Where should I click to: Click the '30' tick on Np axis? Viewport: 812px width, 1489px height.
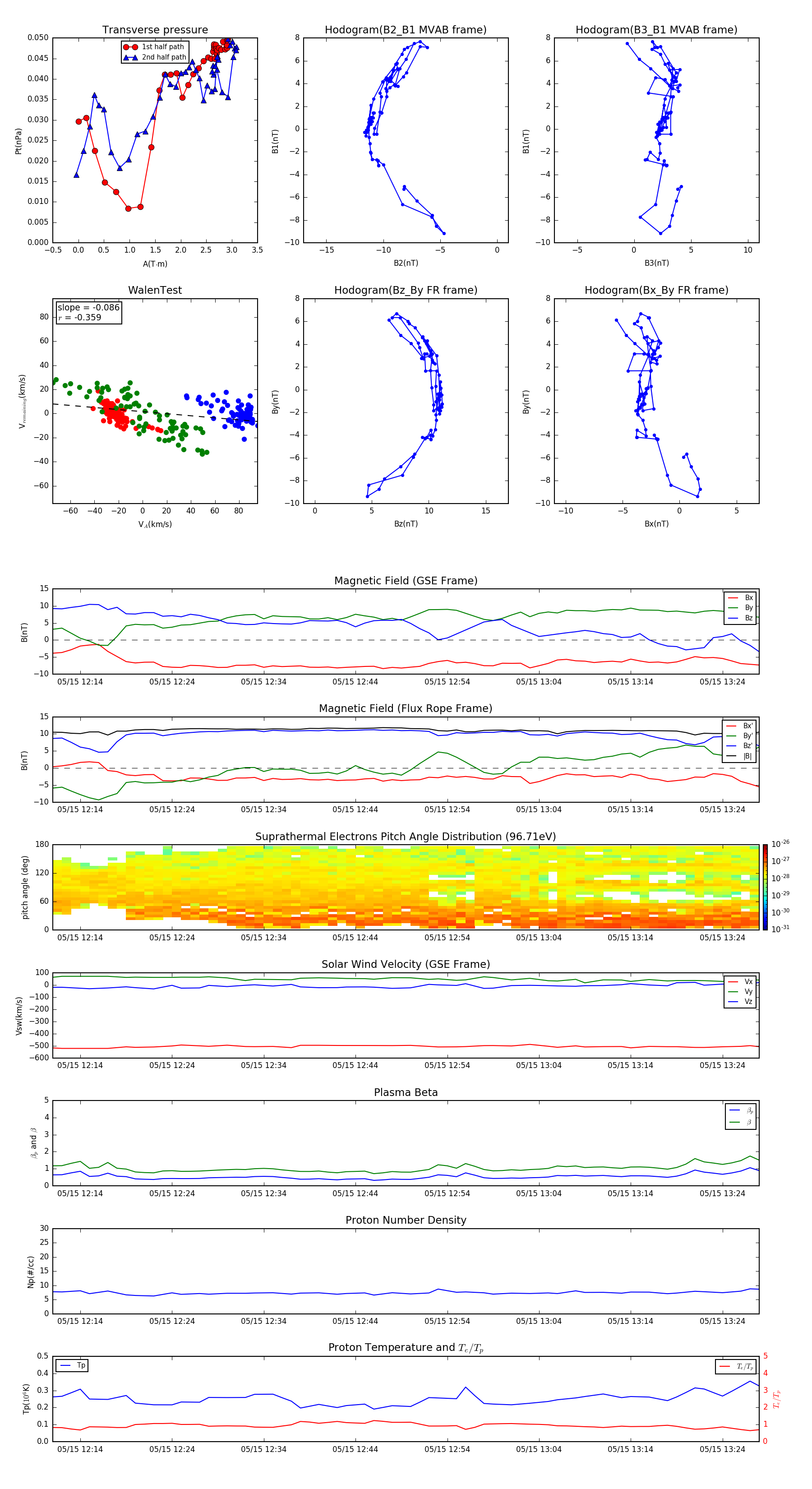click(x=45, y=1229)
